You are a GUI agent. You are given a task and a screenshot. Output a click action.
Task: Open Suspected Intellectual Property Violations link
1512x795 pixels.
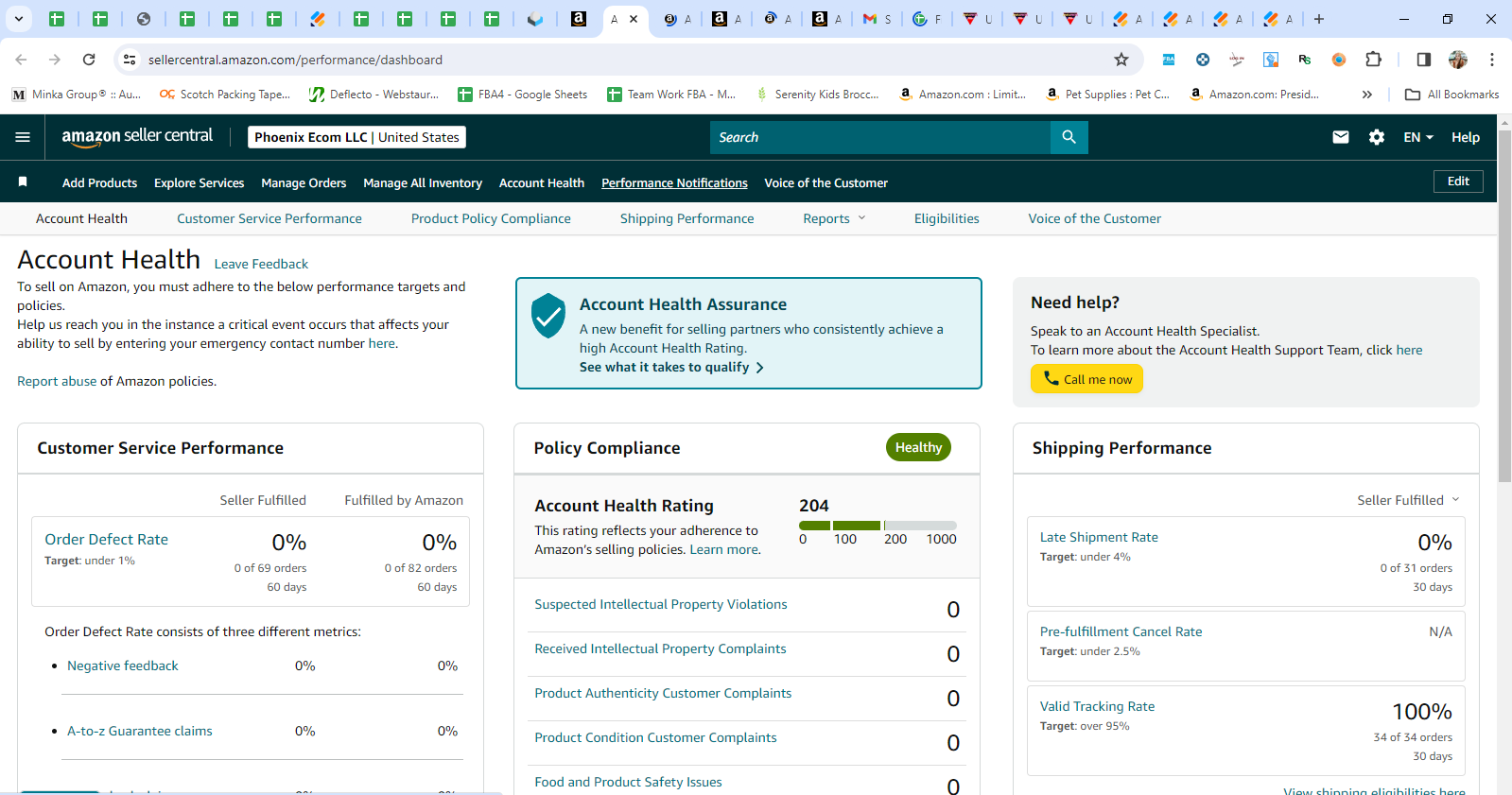pos(661,604)
